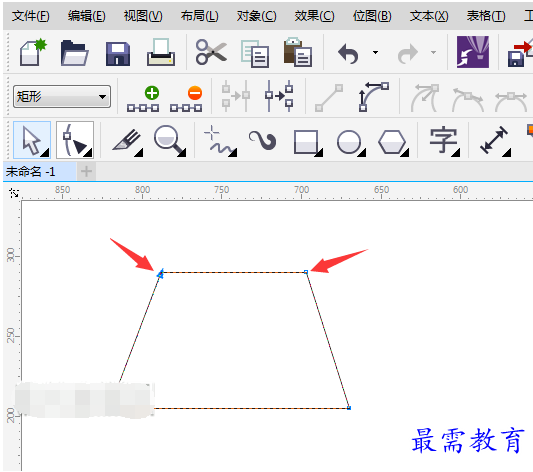Open the 文本(X) menu
This screenshot has height=472, width=533.
pyautogui.click(x=429, y=16)
